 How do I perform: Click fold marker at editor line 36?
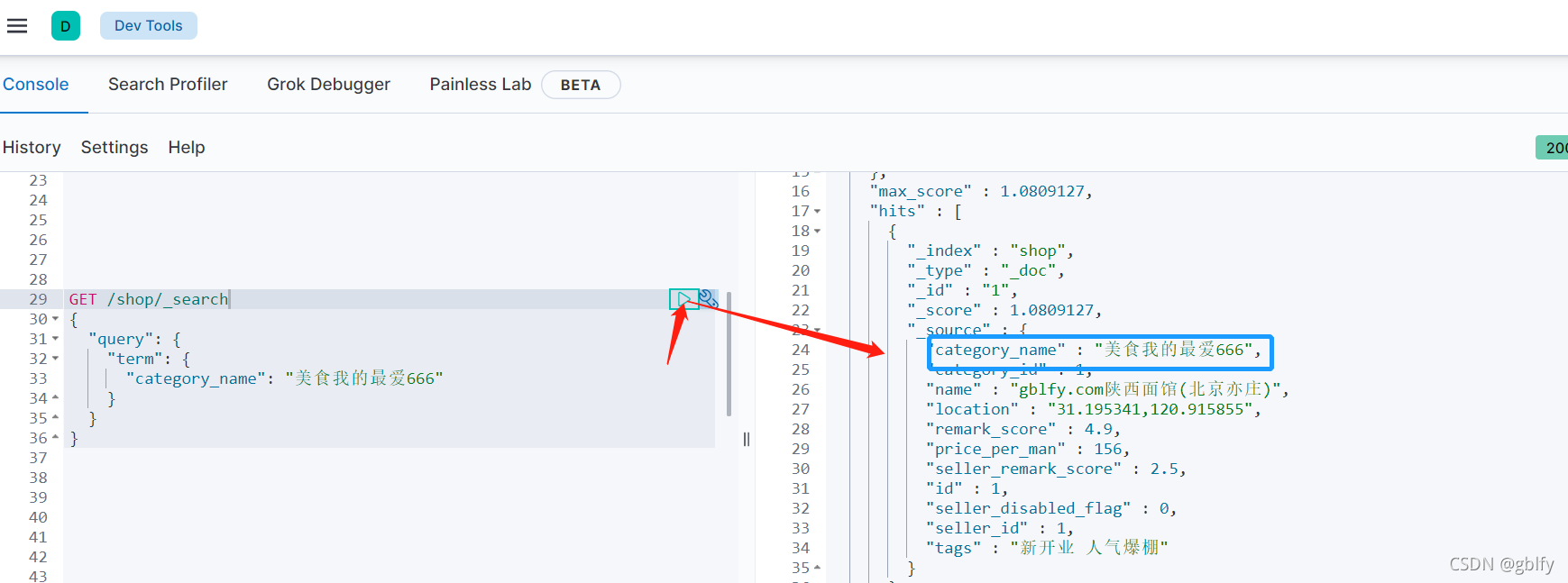click(55, 437)
